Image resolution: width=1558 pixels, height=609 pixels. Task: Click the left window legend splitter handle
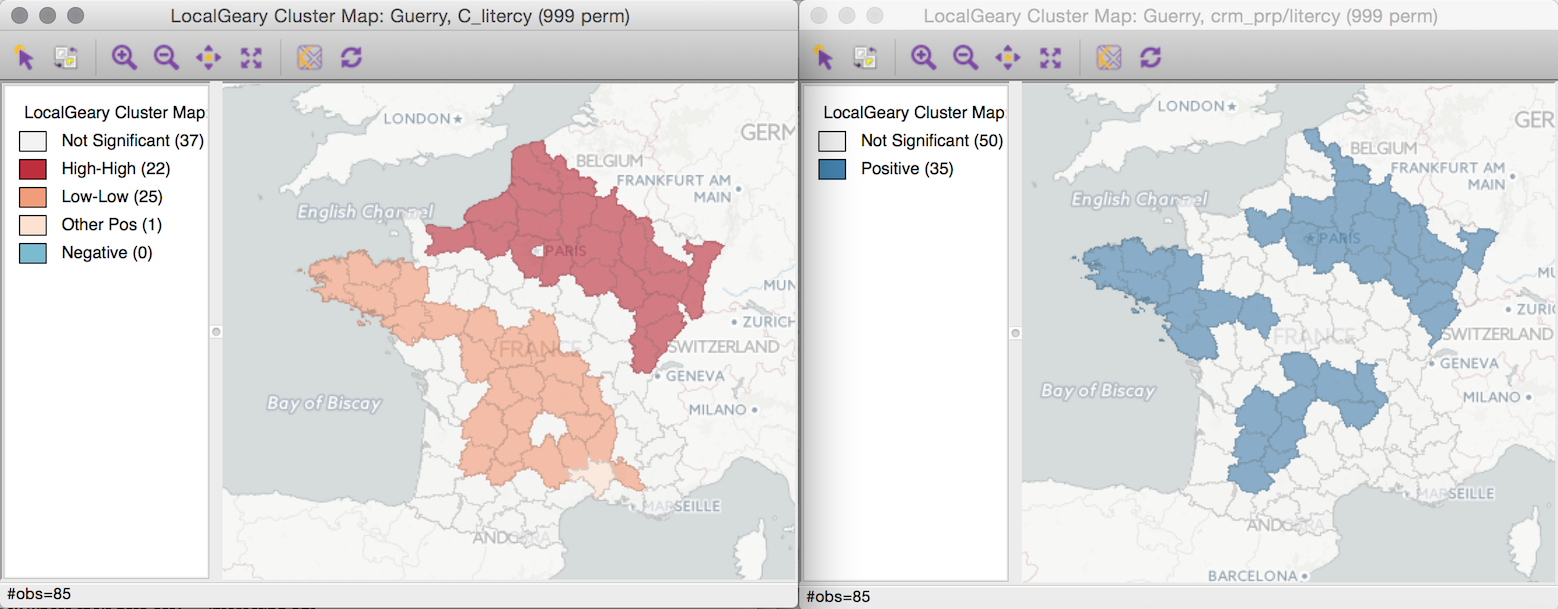click(x=216, y=331)
